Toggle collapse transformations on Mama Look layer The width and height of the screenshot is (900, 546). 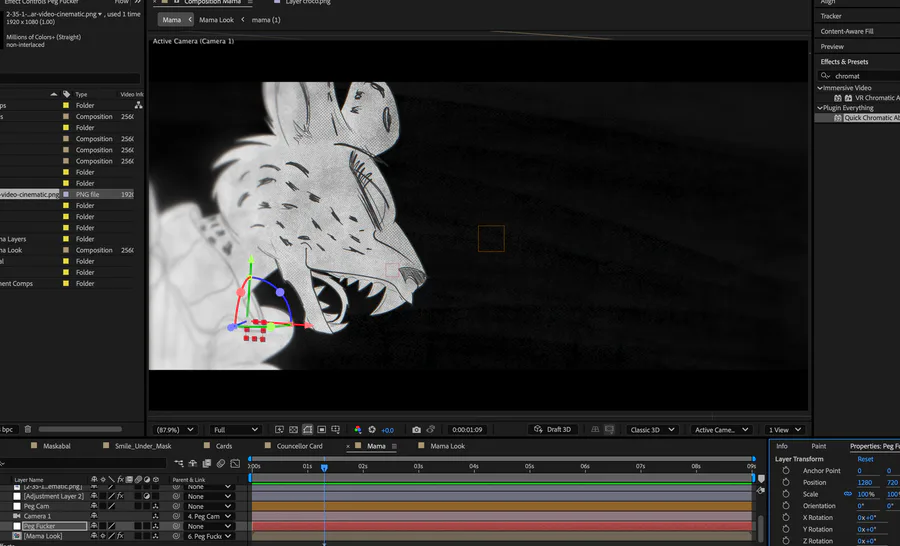pyautogui.click(x=103, y=536)
